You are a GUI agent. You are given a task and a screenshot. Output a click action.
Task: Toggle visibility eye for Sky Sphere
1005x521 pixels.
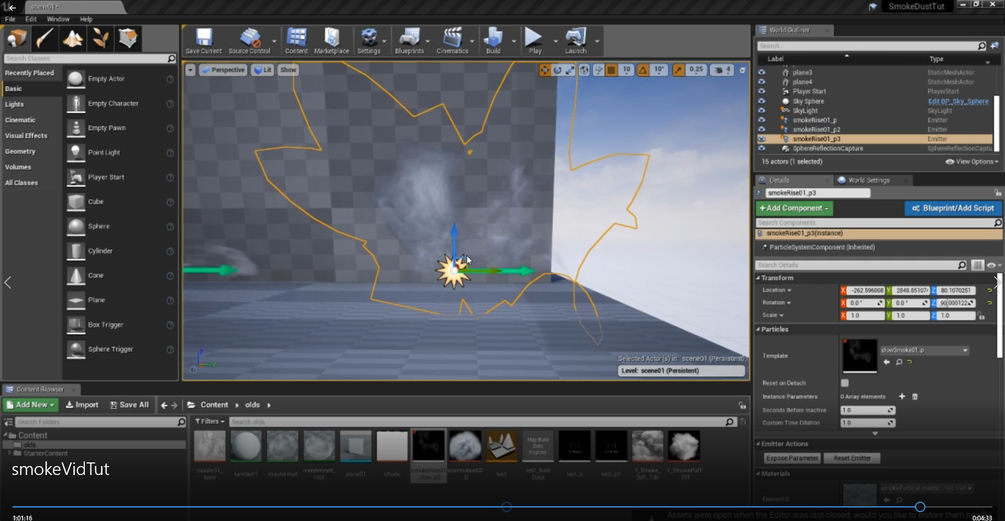pos(761,101)
